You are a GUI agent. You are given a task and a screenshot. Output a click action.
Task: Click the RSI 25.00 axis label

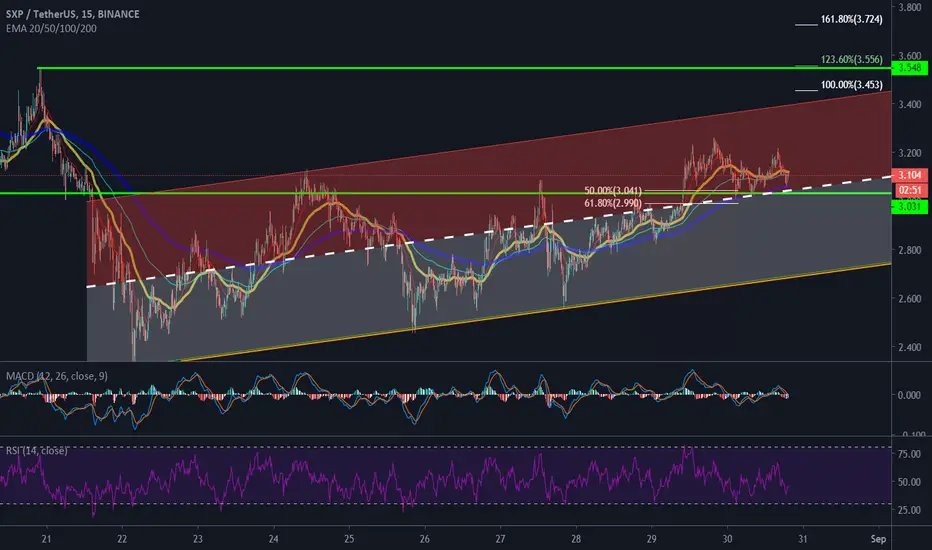pos(909,510)
